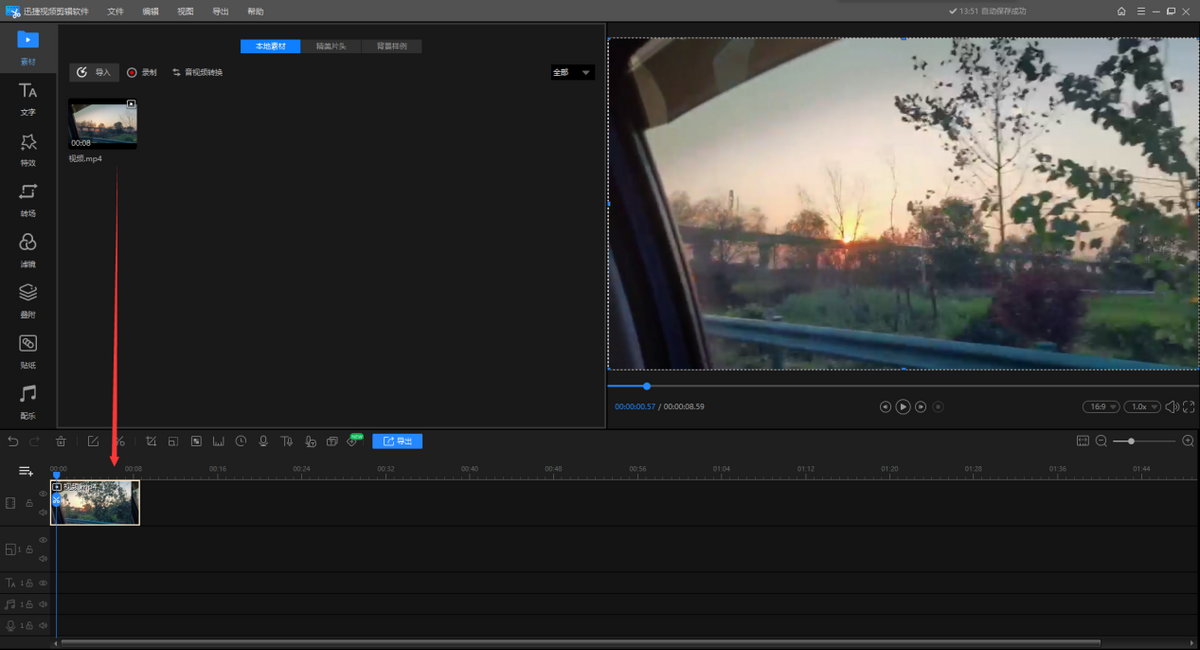Click the trash delete icon in timeline toolbar

pos(61,441)
